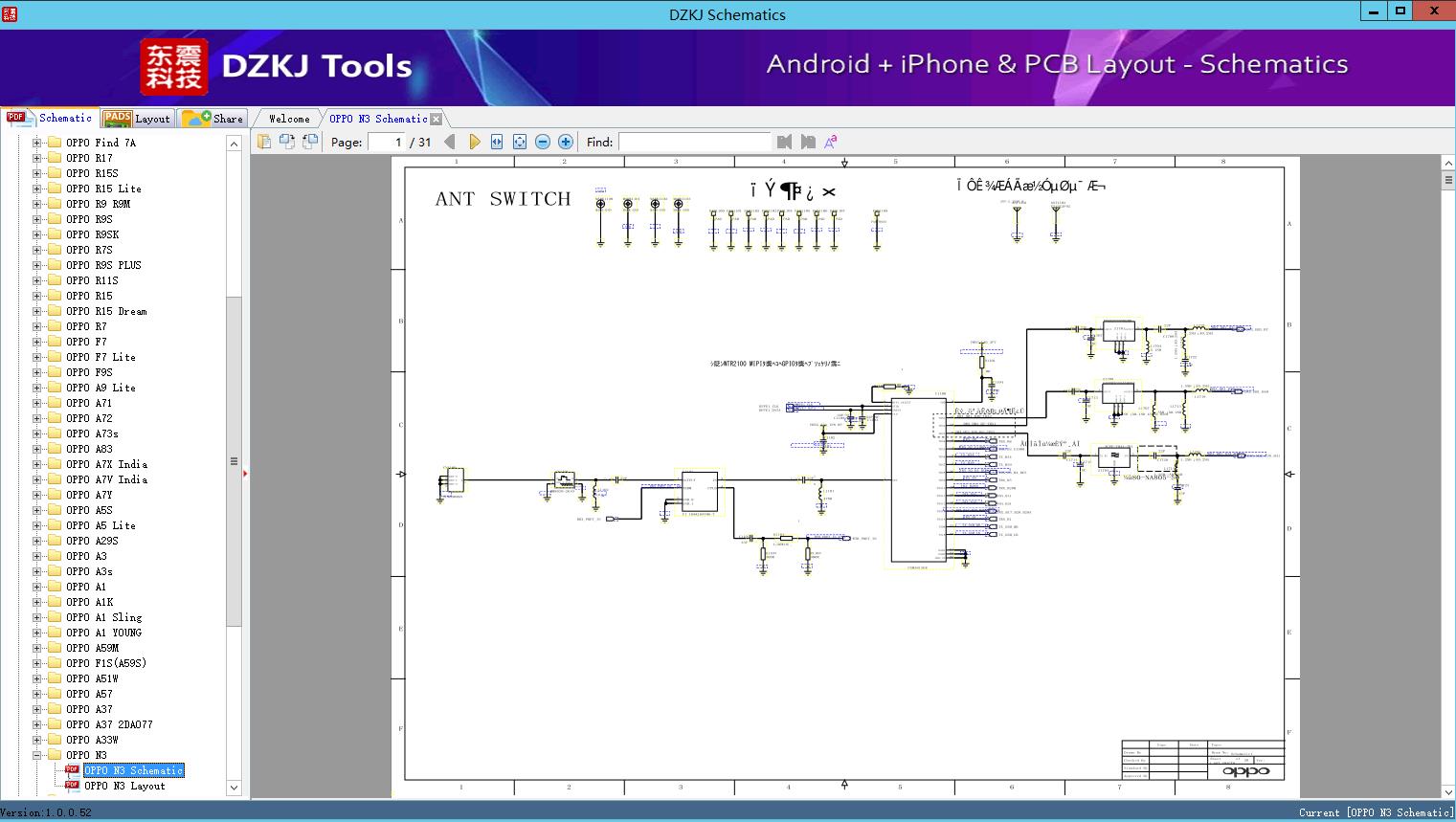Click the find previous icon
The width and height of the screenshot is (1456, 822).
785,142
